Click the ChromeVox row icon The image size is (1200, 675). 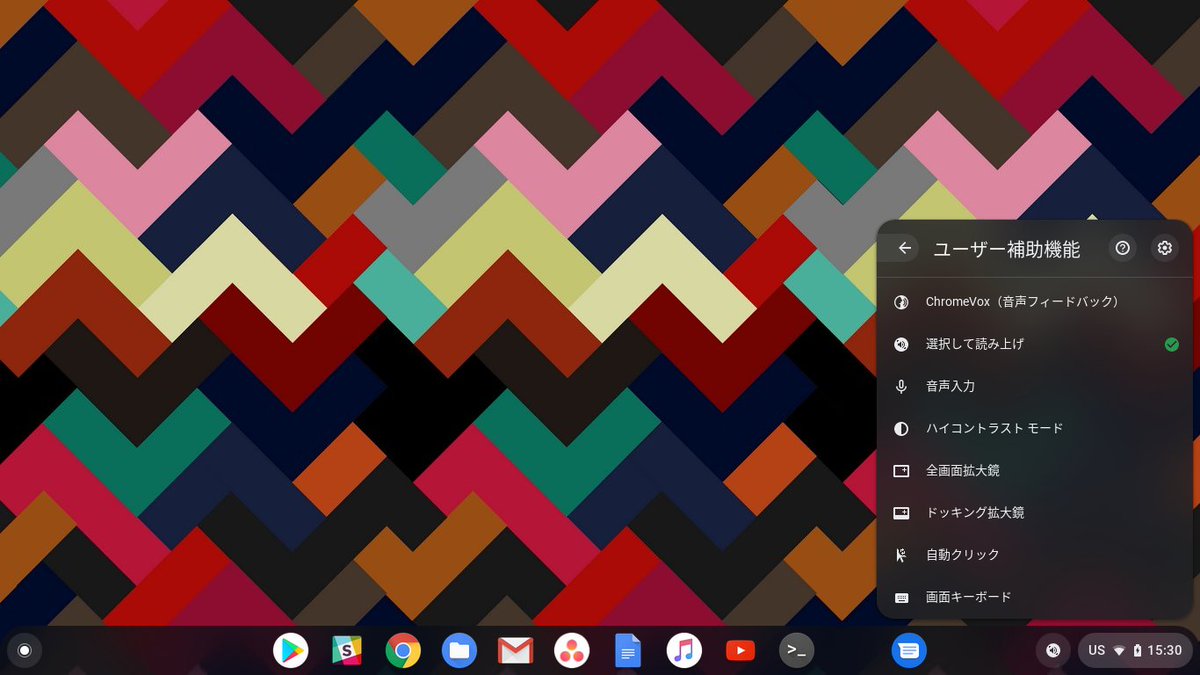[x=901, y=302]
